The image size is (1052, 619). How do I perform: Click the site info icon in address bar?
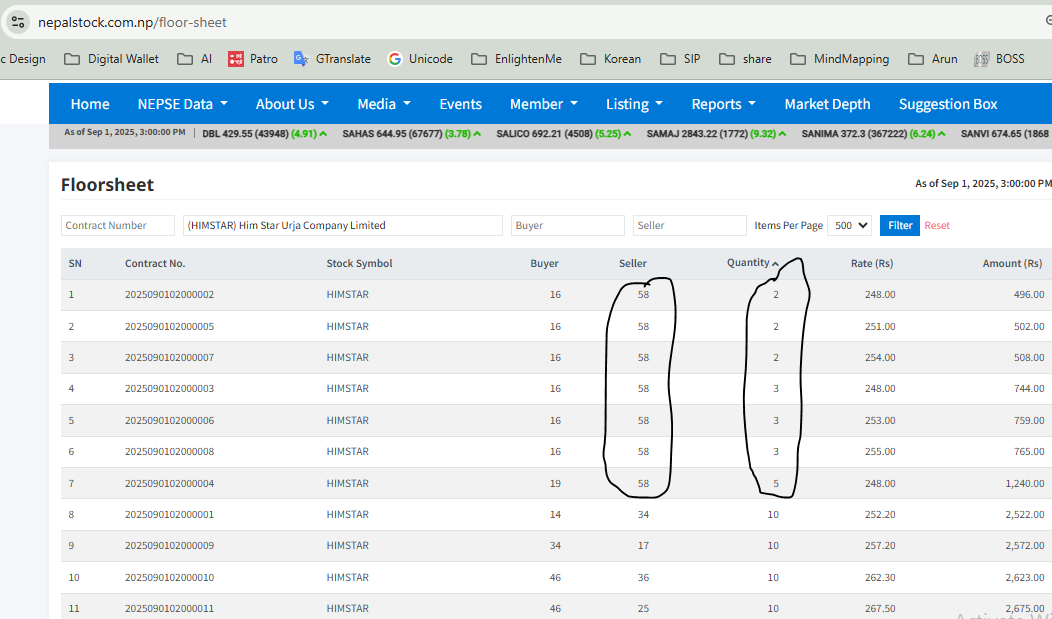[18, 22]
